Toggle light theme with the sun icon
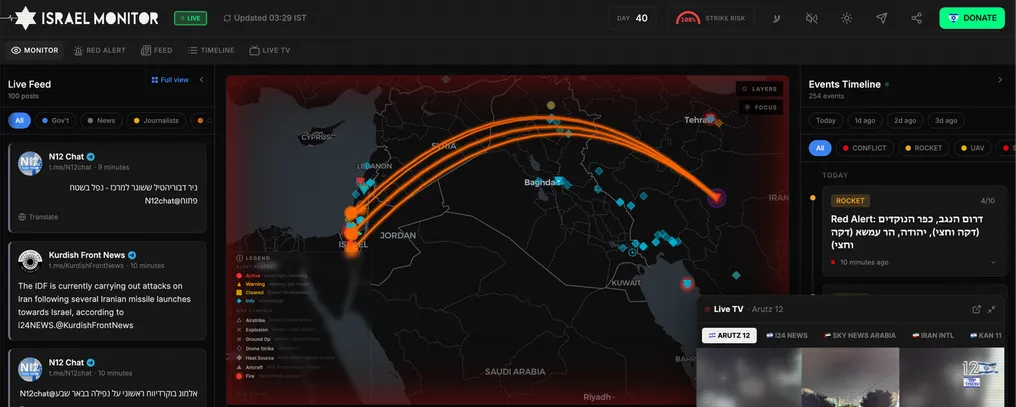1016x407 pixels. click(846, 18)
